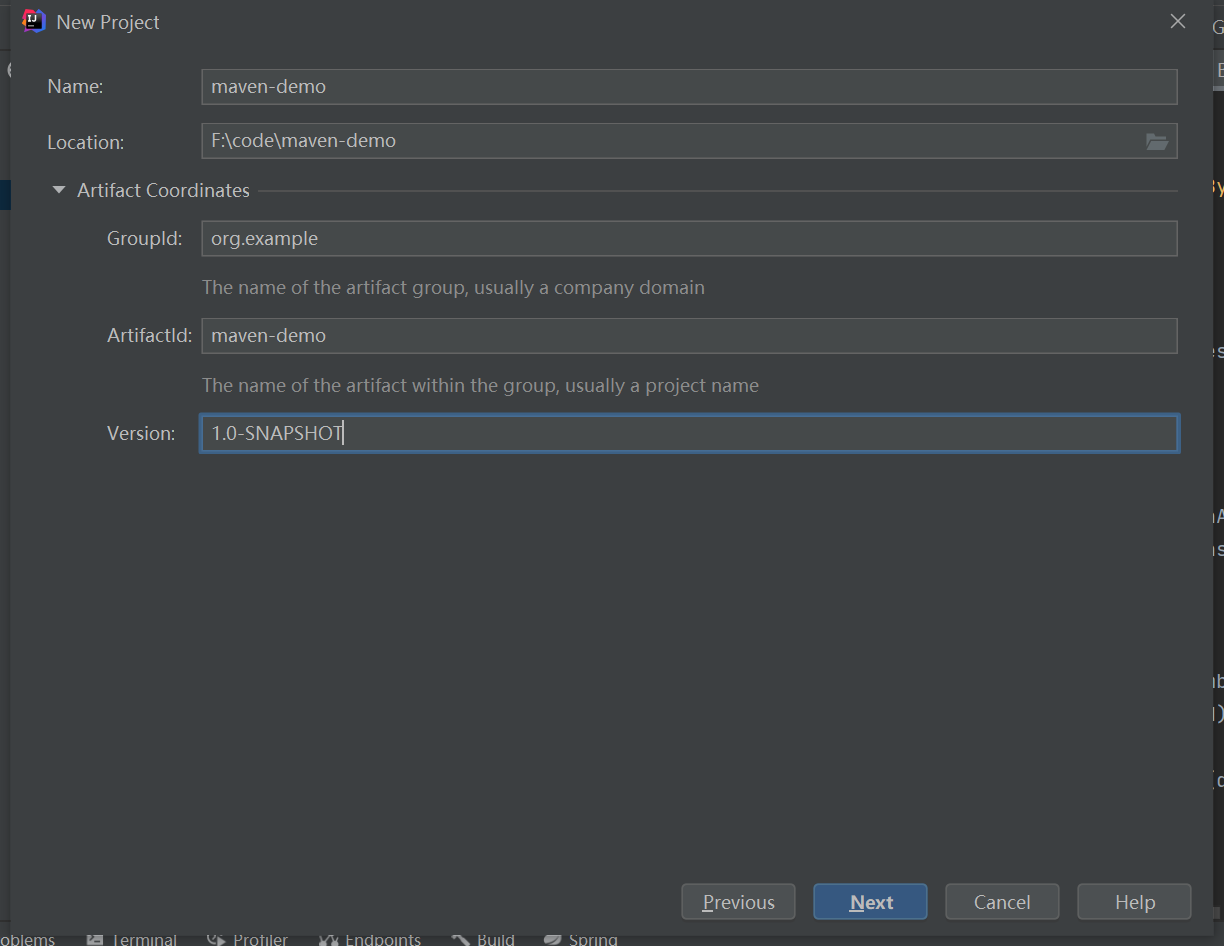Click the IntelliJ IDEA logo in dialog header
This screenshot has height=946, width=1224.
coord(33,21)
